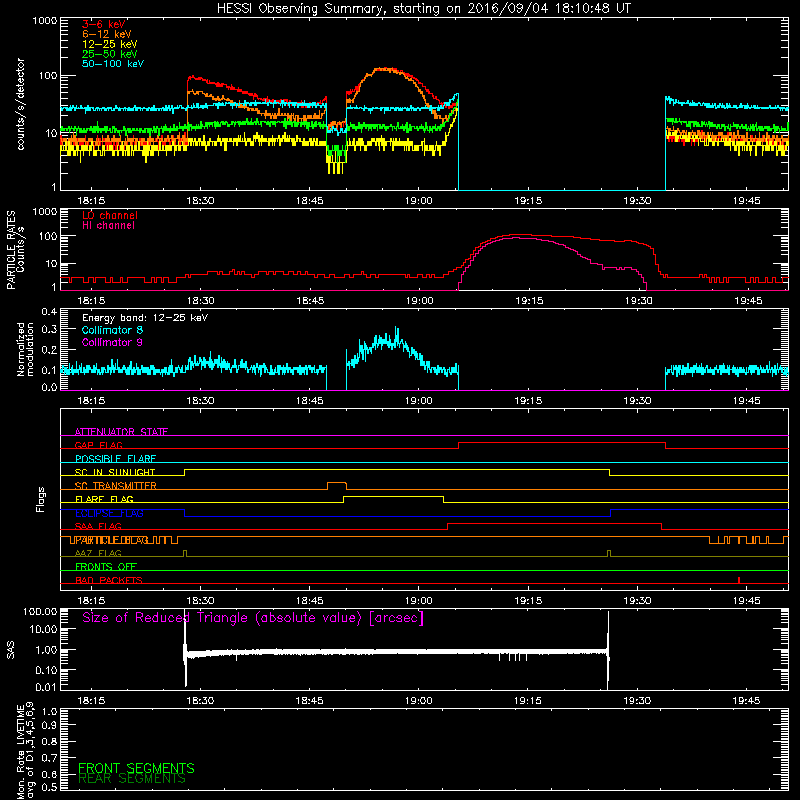800x800 pixels.
Task: Click the 0.4 y-axis value on modulation panel
Action: [49, 312]
